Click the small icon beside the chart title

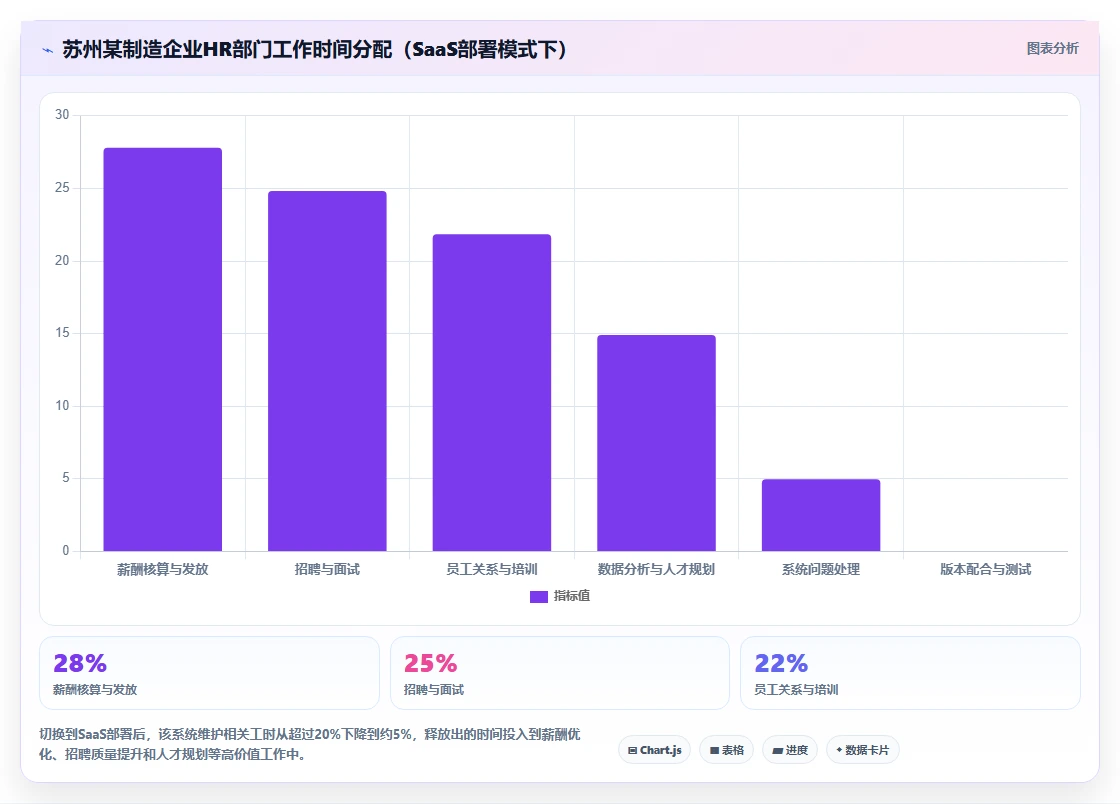[48, 50]
